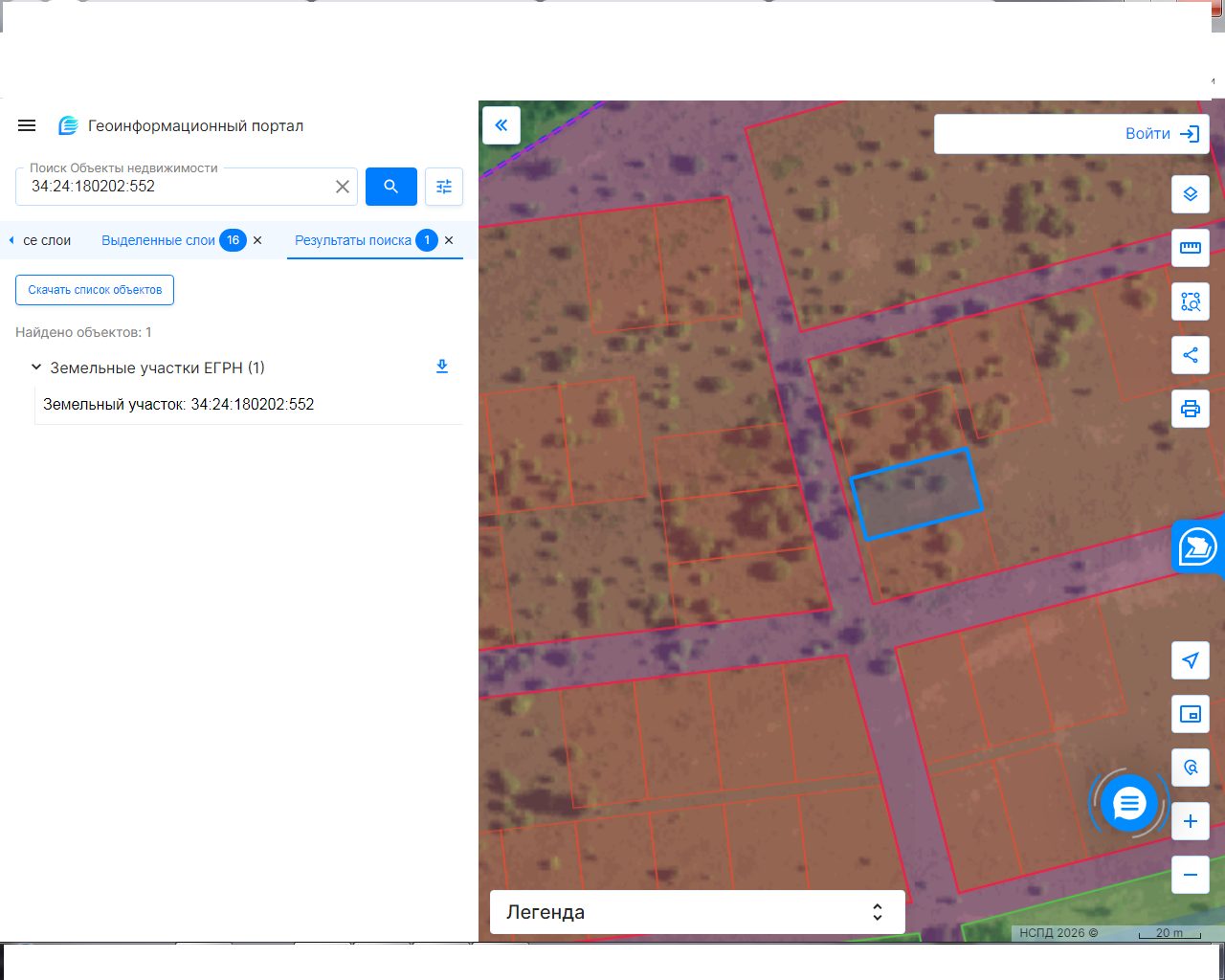
Task: Download Земельные участки ЕГРН results
Action: pyautogui.click(x=442, y=367)
